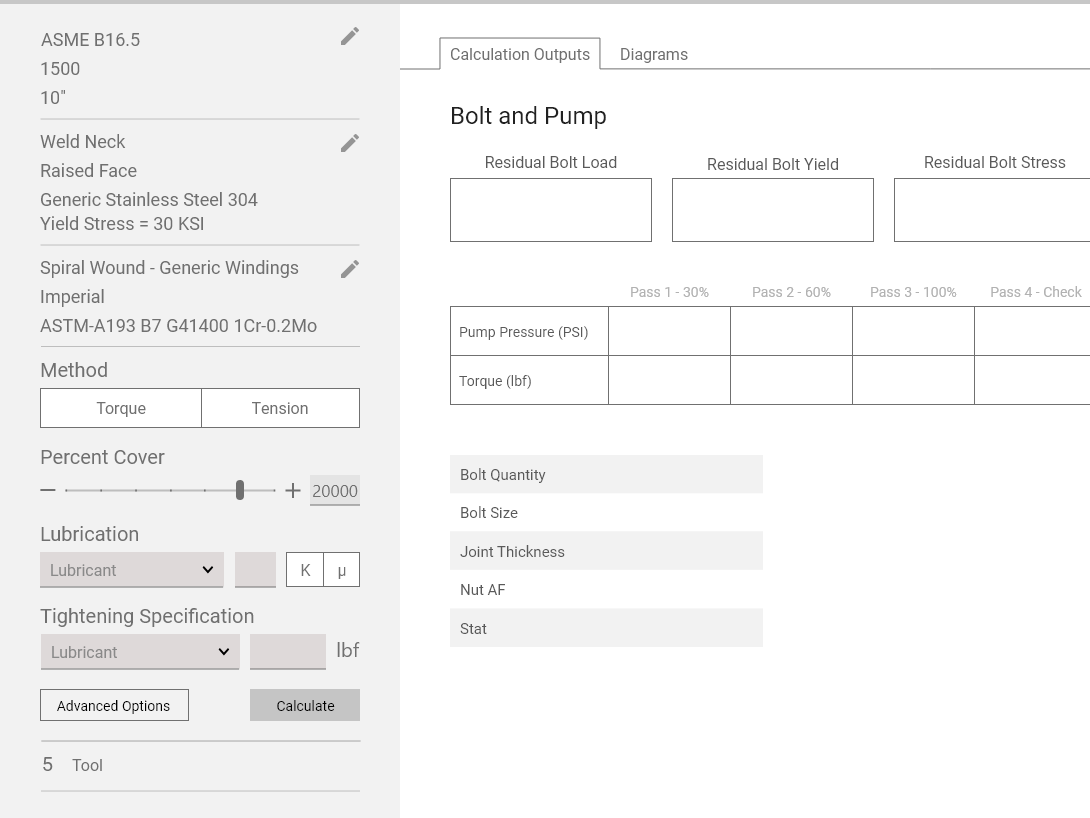Switch to the Diagrams tab
Screen dimensions: 1090x818
click(653, 55)
